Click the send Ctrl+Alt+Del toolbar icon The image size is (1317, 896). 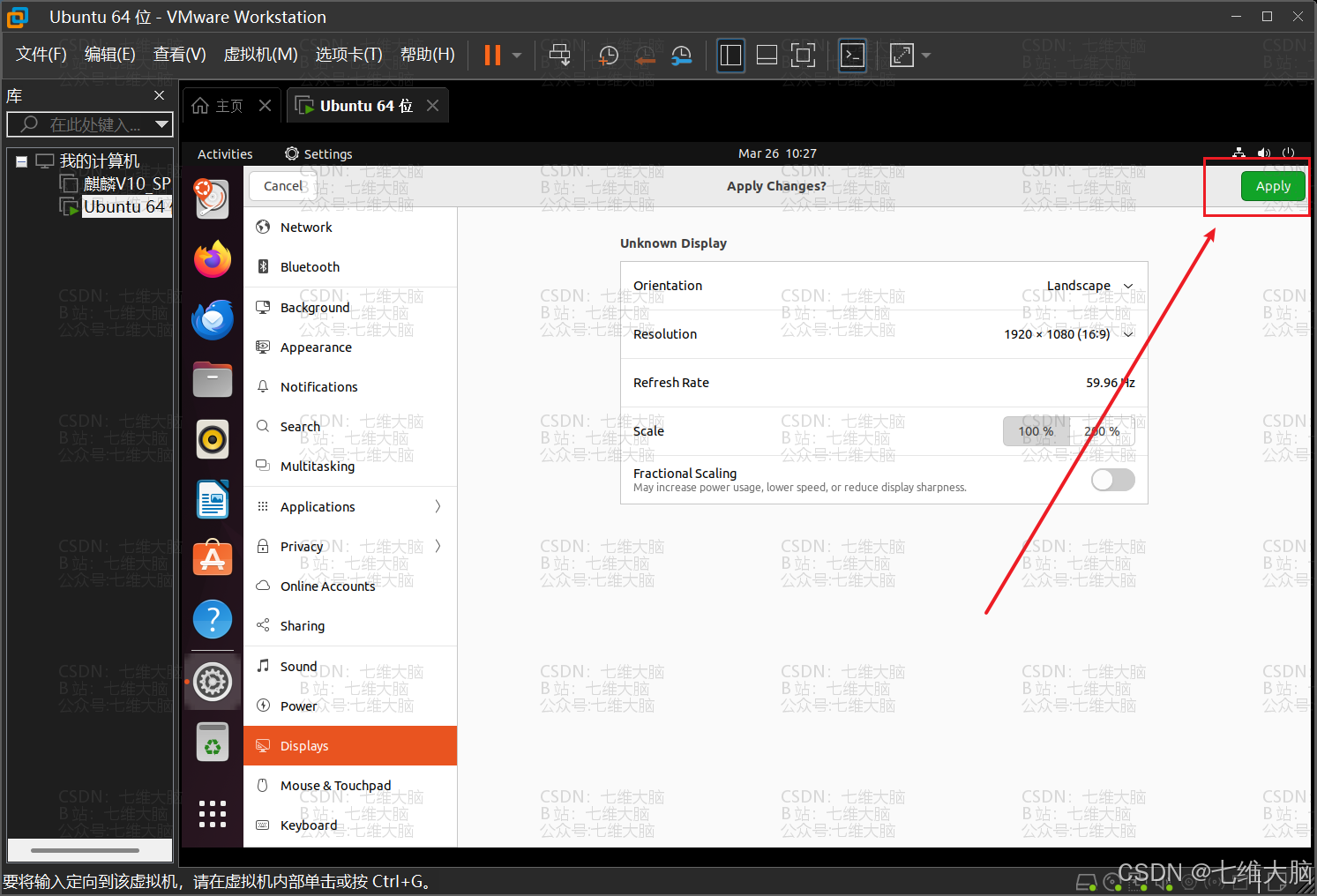[x=559, y=56]
